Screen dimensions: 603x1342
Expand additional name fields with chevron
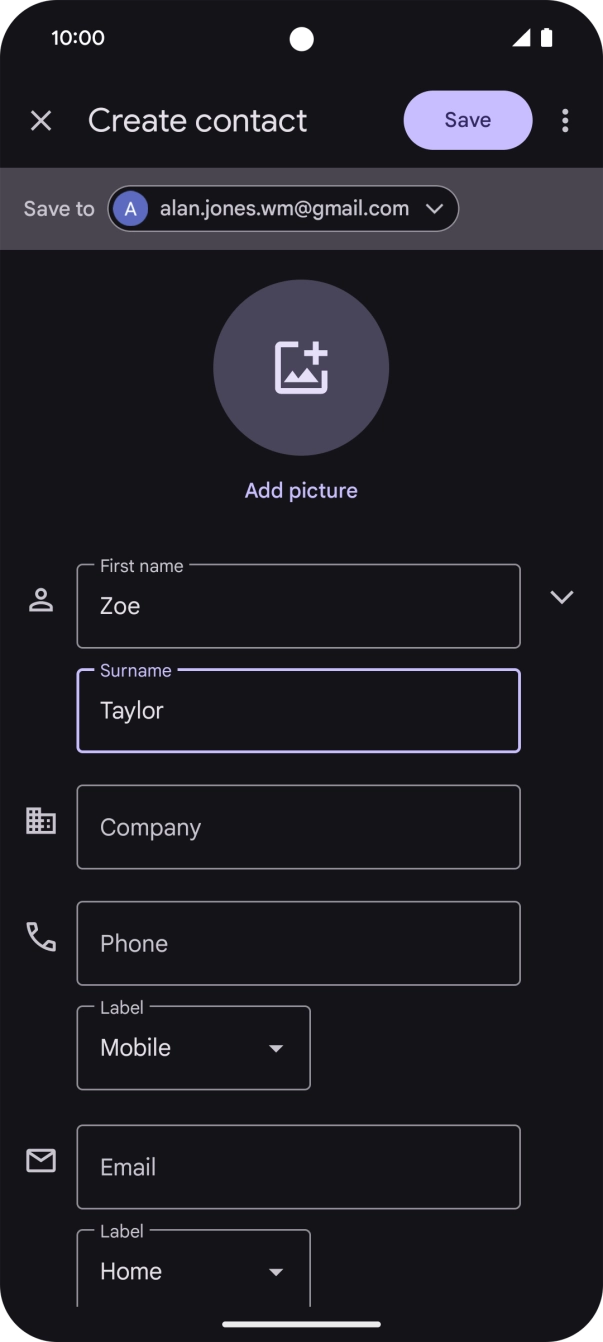[561, 597]
